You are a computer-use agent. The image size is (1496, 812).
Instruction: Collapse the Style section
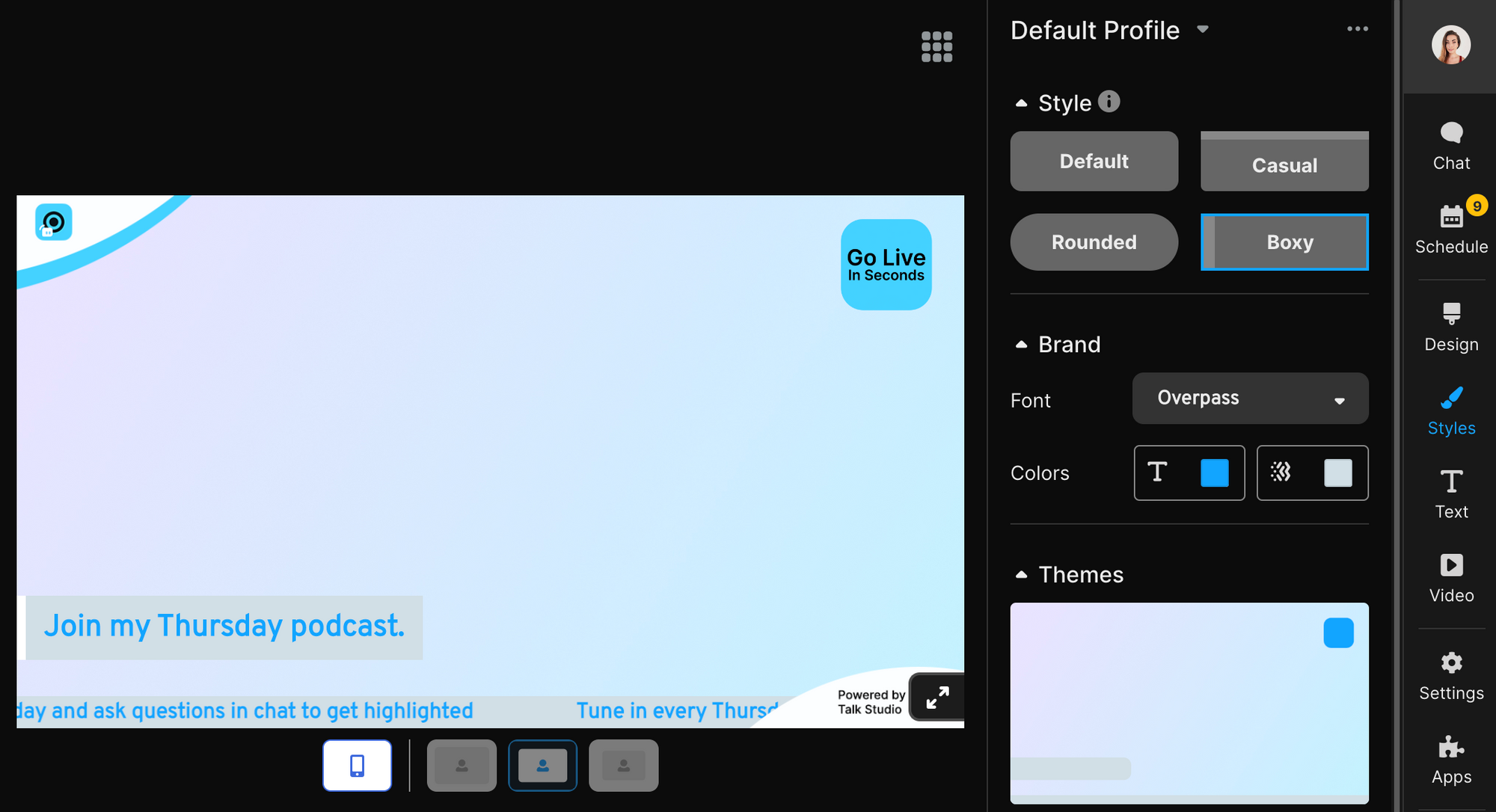1021,103
